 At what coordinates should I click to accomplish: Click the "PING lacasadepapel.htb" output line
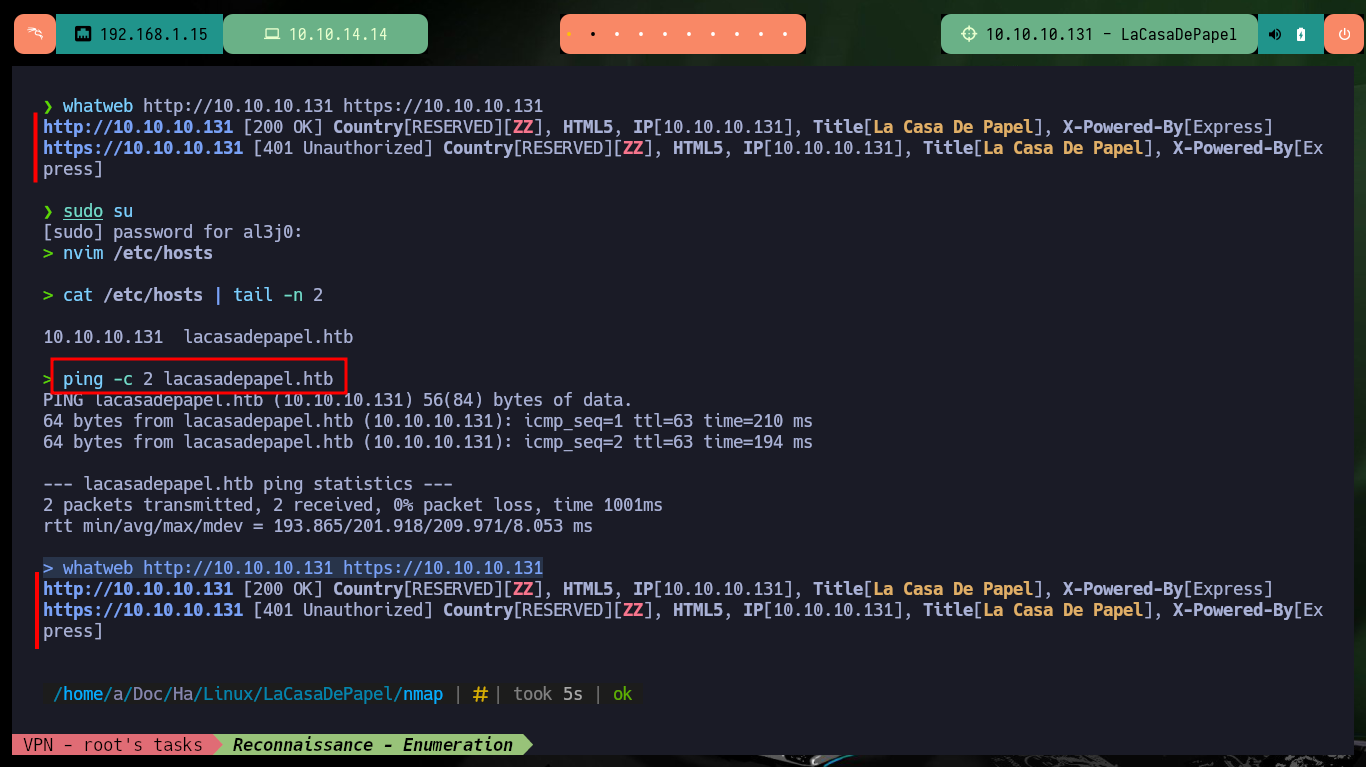click(x=338, y=400)
